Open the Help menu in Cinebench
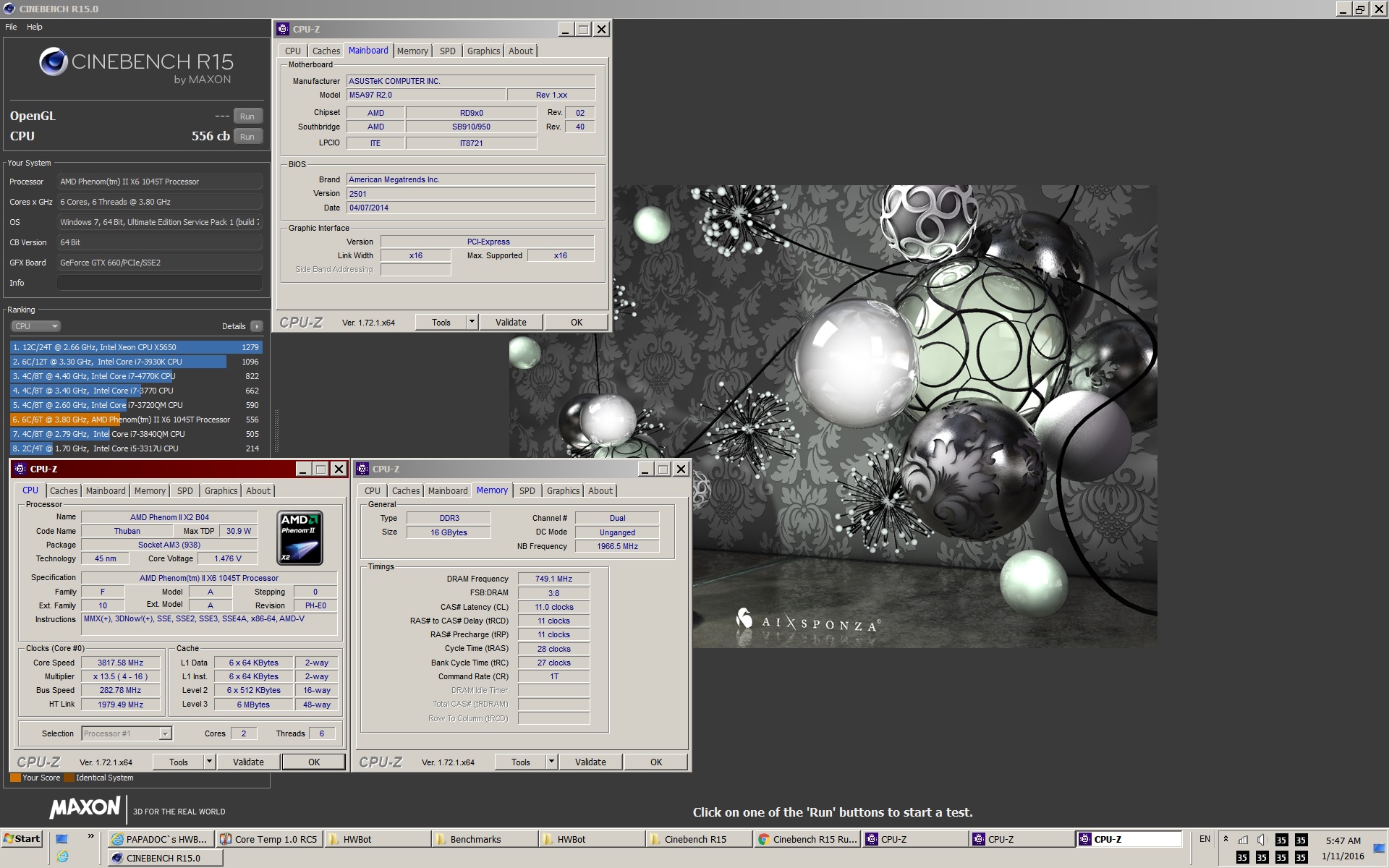 pyautogui.click(x=35, y=27)
